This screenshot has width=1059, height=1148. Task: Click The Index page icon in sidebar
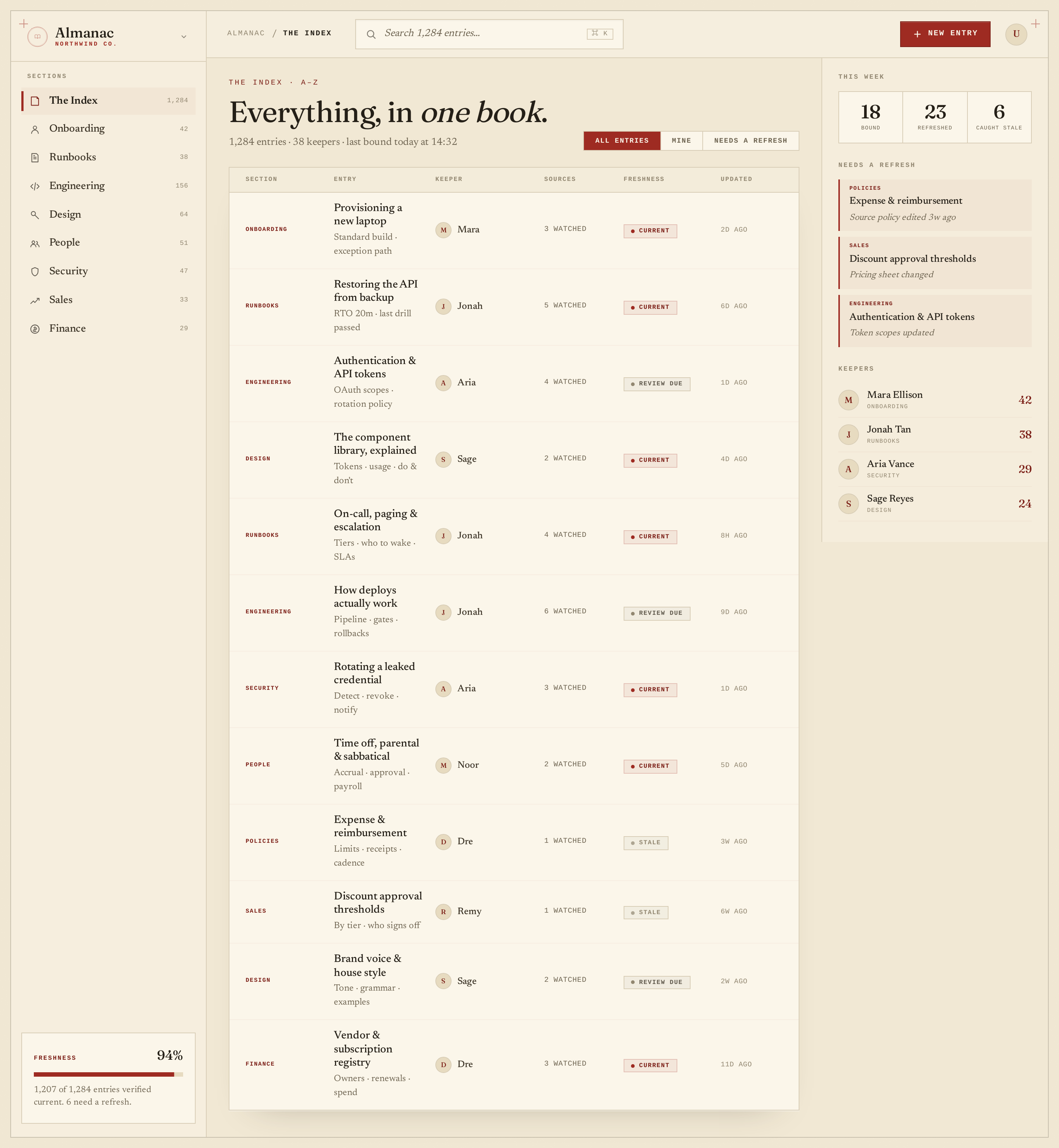35,101
